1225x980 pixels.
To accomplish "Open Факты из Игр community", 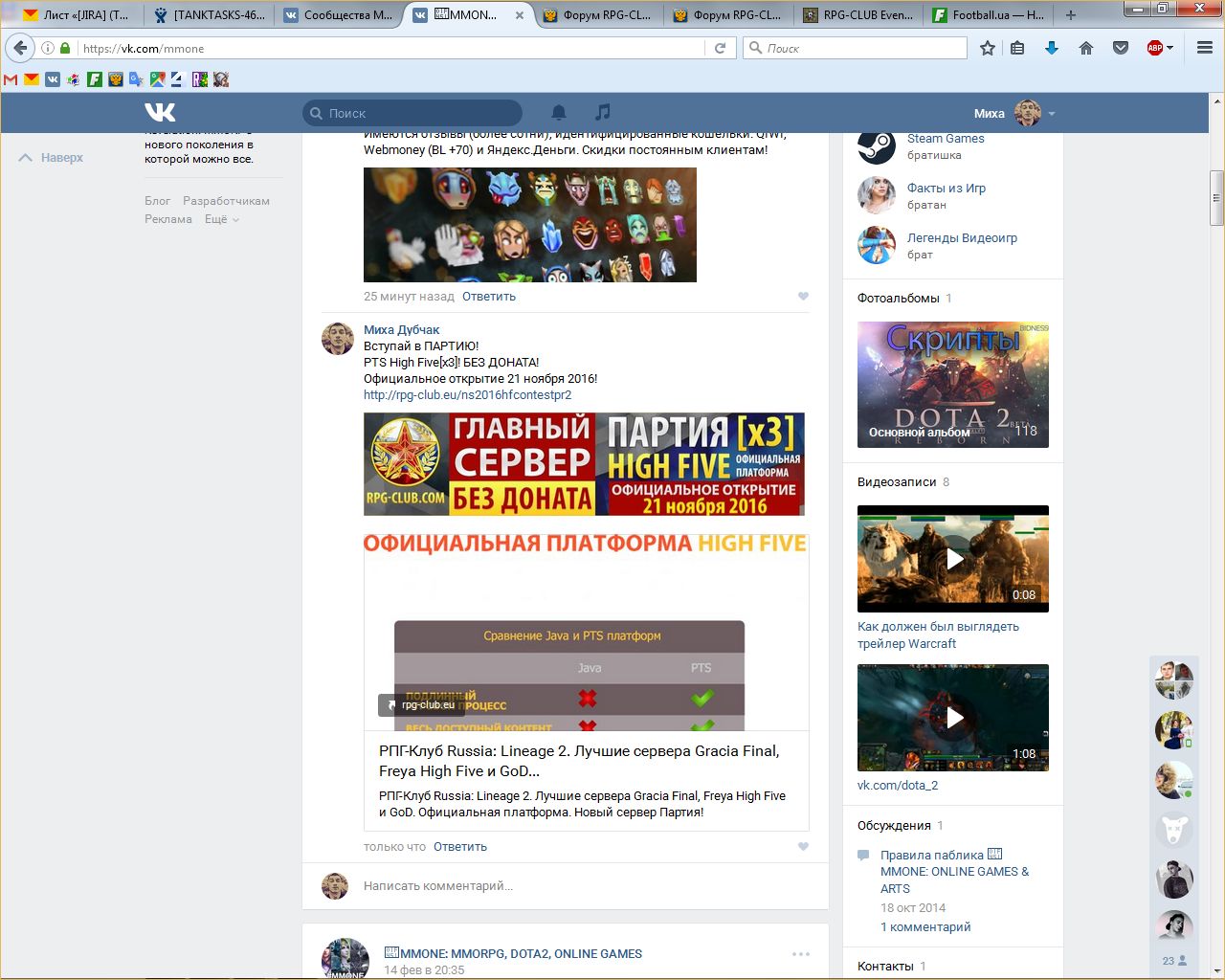I will [x=947, y=188].
